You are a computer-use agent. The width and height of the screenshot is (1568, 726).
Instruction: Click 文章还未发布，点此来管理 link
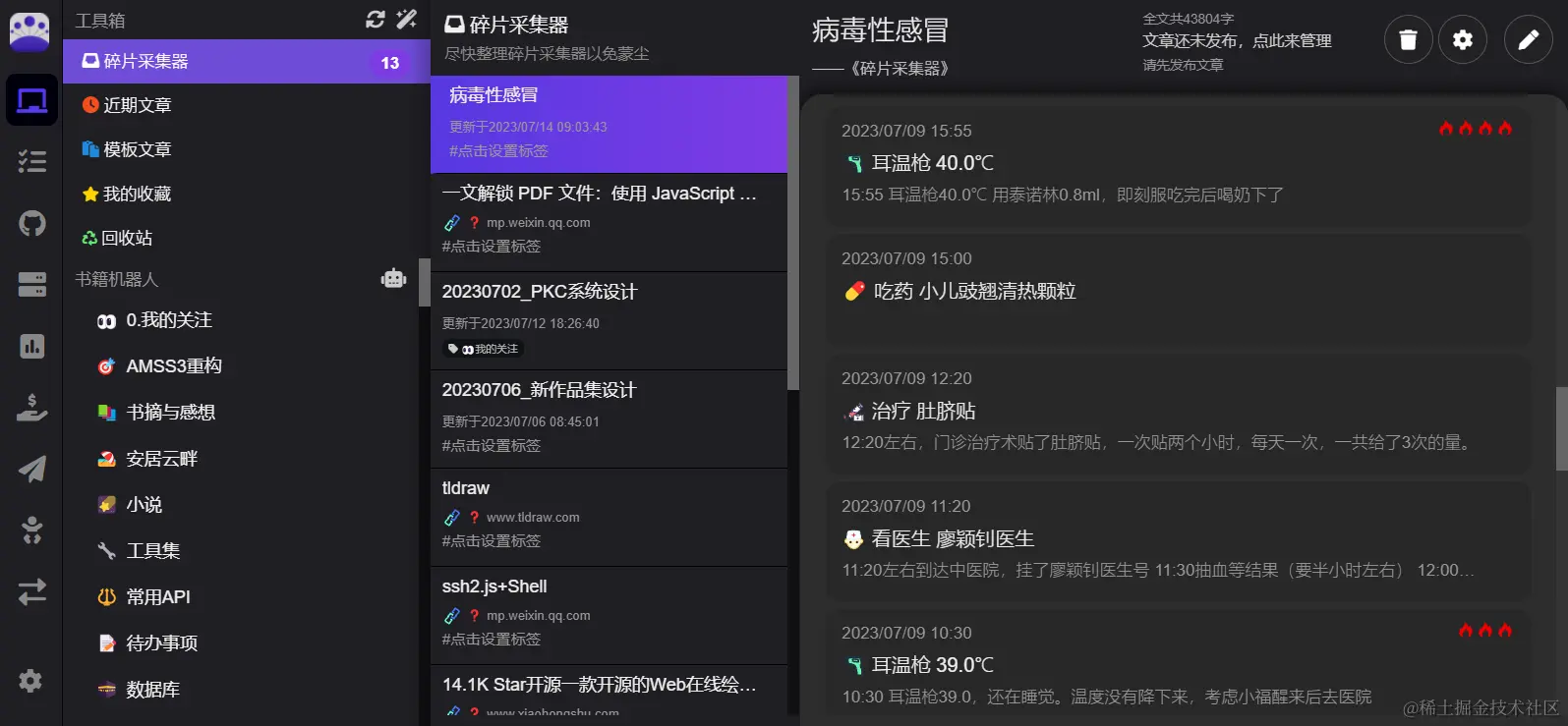pyautogui.click(x=1237, y=40)
